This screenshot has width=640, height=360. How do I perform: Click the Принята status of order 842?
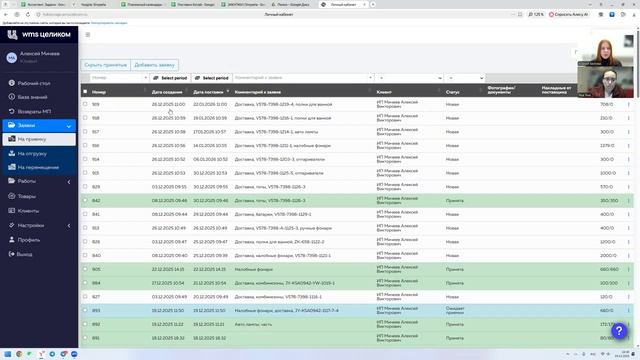pos(454,200)
